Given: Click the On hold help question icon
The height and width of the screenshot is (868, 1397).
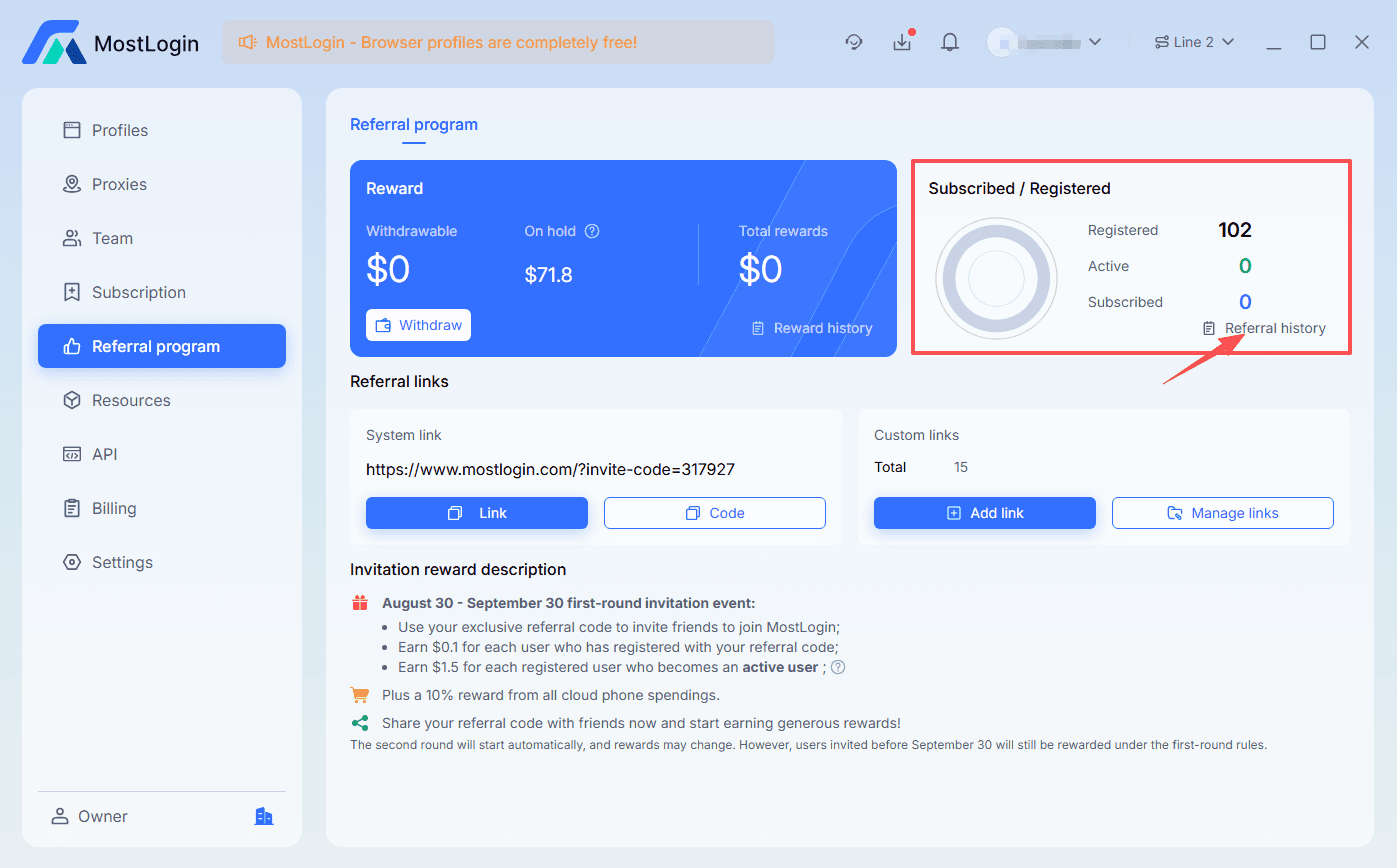Looking at the screenshot, I should [592, 231].
